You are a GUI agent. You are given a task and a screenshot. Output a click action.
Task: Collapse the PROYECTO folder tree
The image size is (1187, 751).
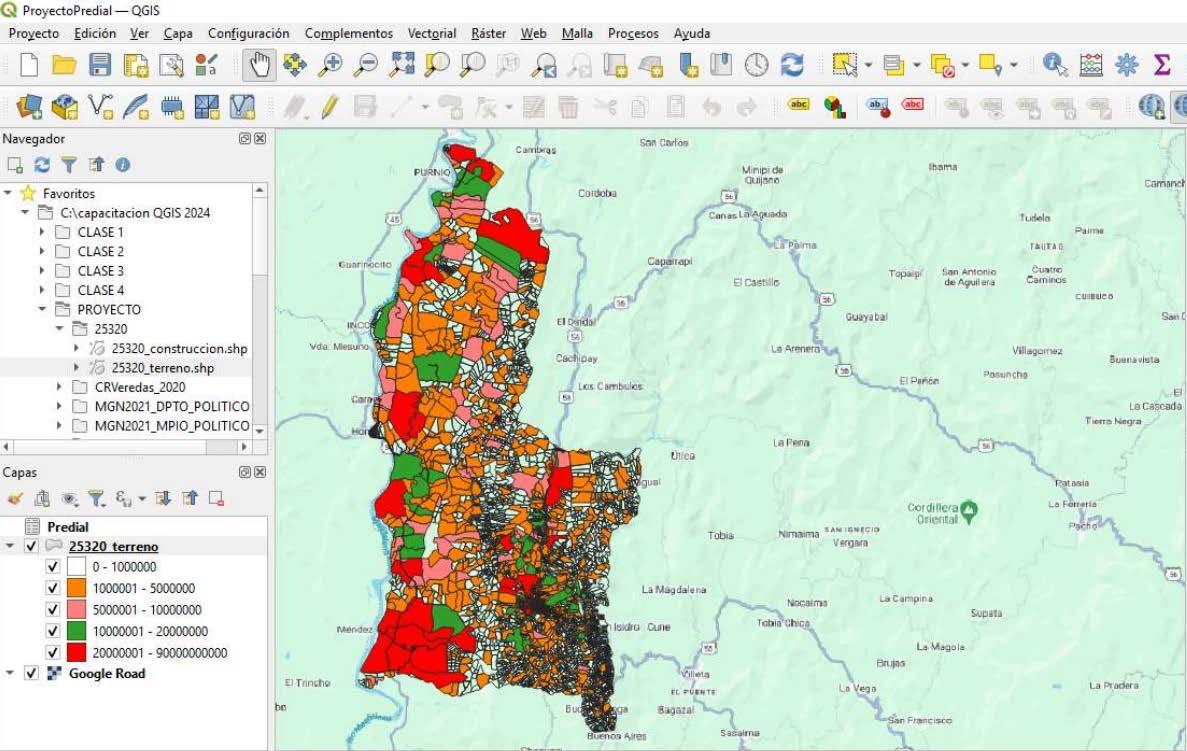[42, 309]
